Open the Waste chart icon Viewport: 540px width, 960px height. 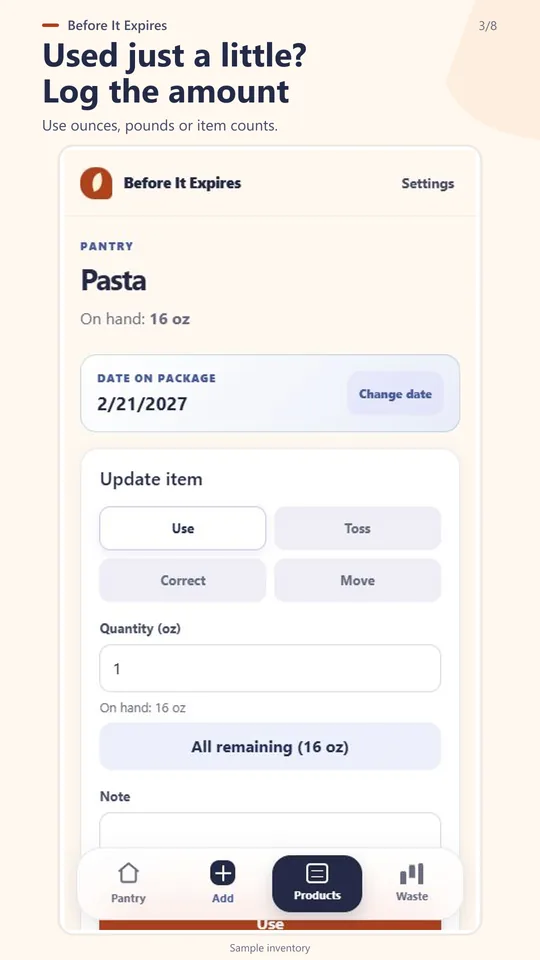click(411, 874)
